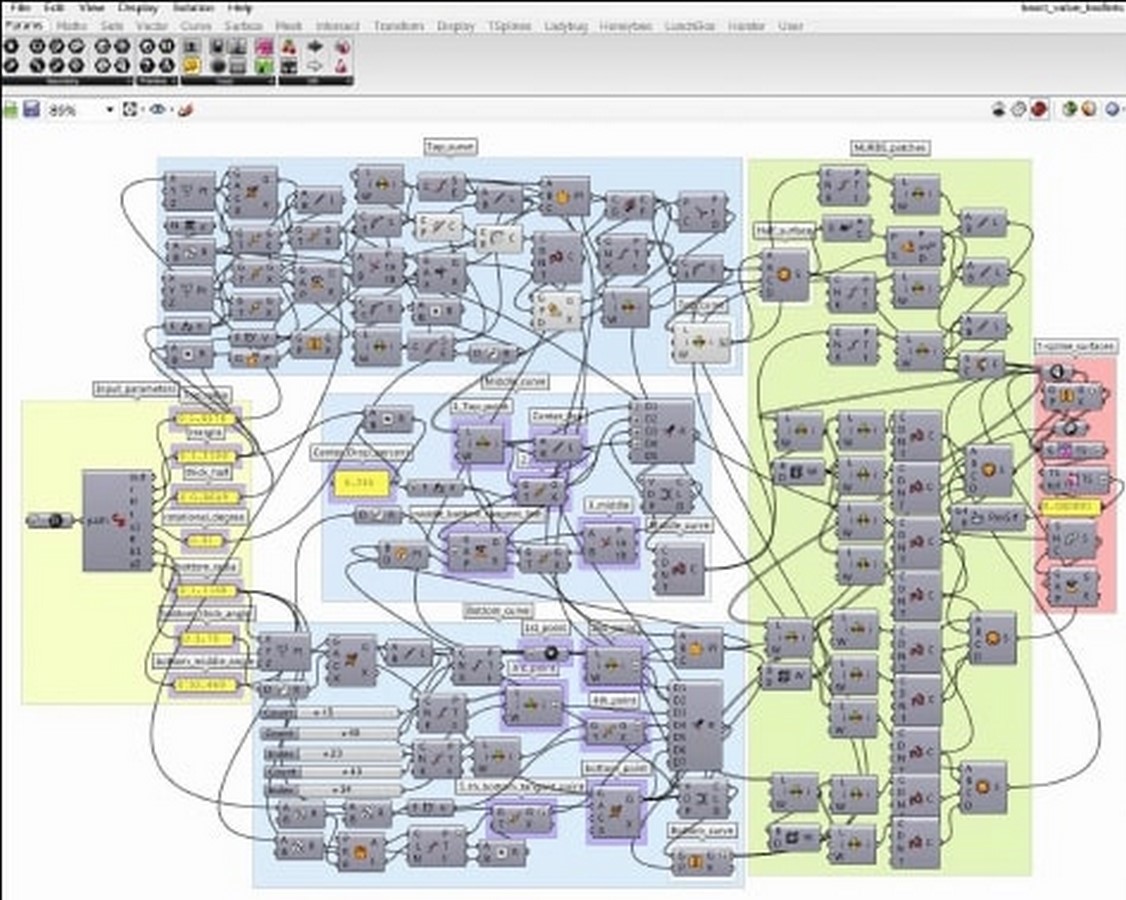This screenshot has height=900, width=1126.
Task: Select the Bottom_curve group label
Action: [498, 611]
